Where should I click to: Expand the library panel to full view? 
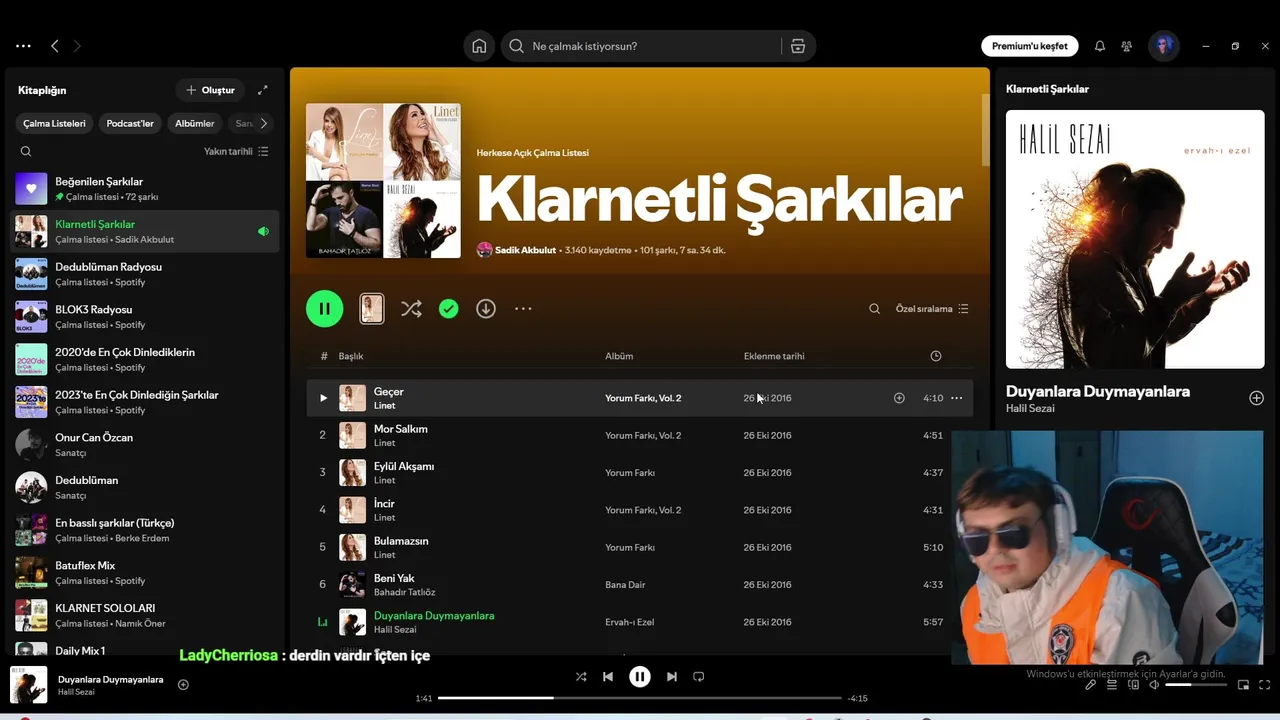click(263, 90)
